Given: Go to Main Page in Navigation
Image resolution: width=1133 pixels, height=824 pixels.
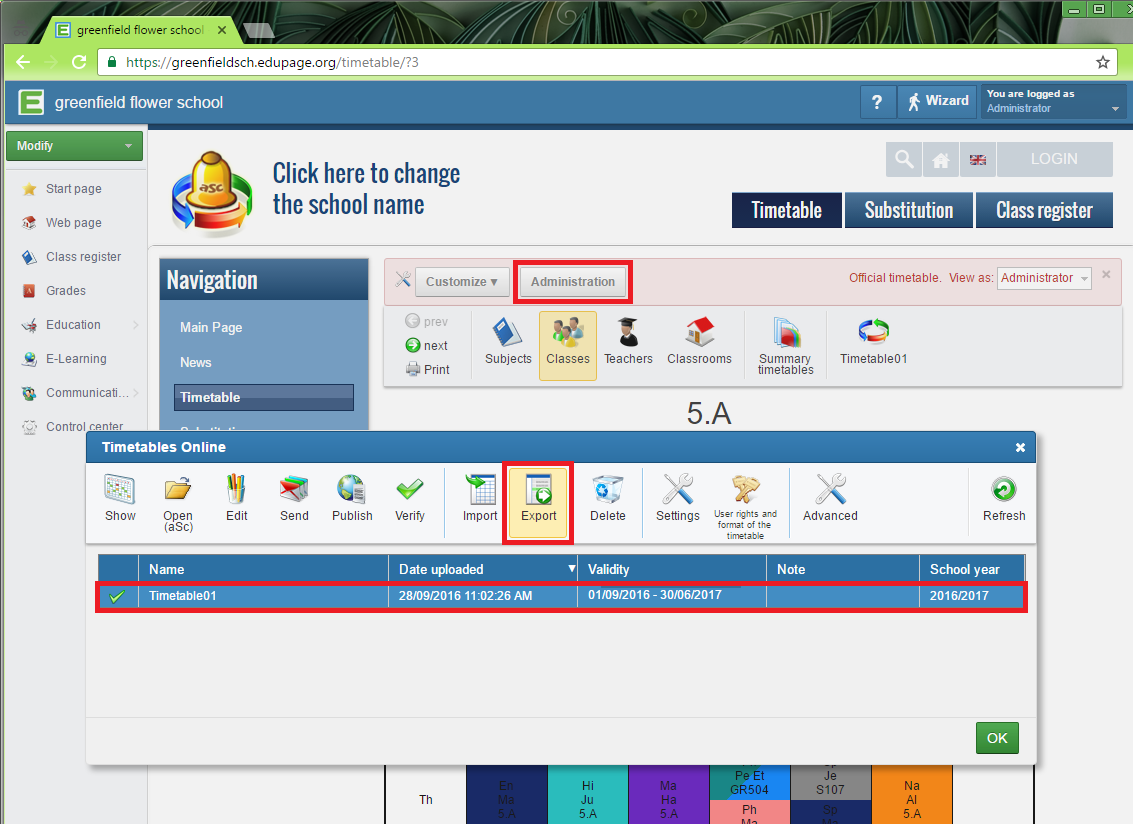Looking at the screenshot, I should point(211,327).
